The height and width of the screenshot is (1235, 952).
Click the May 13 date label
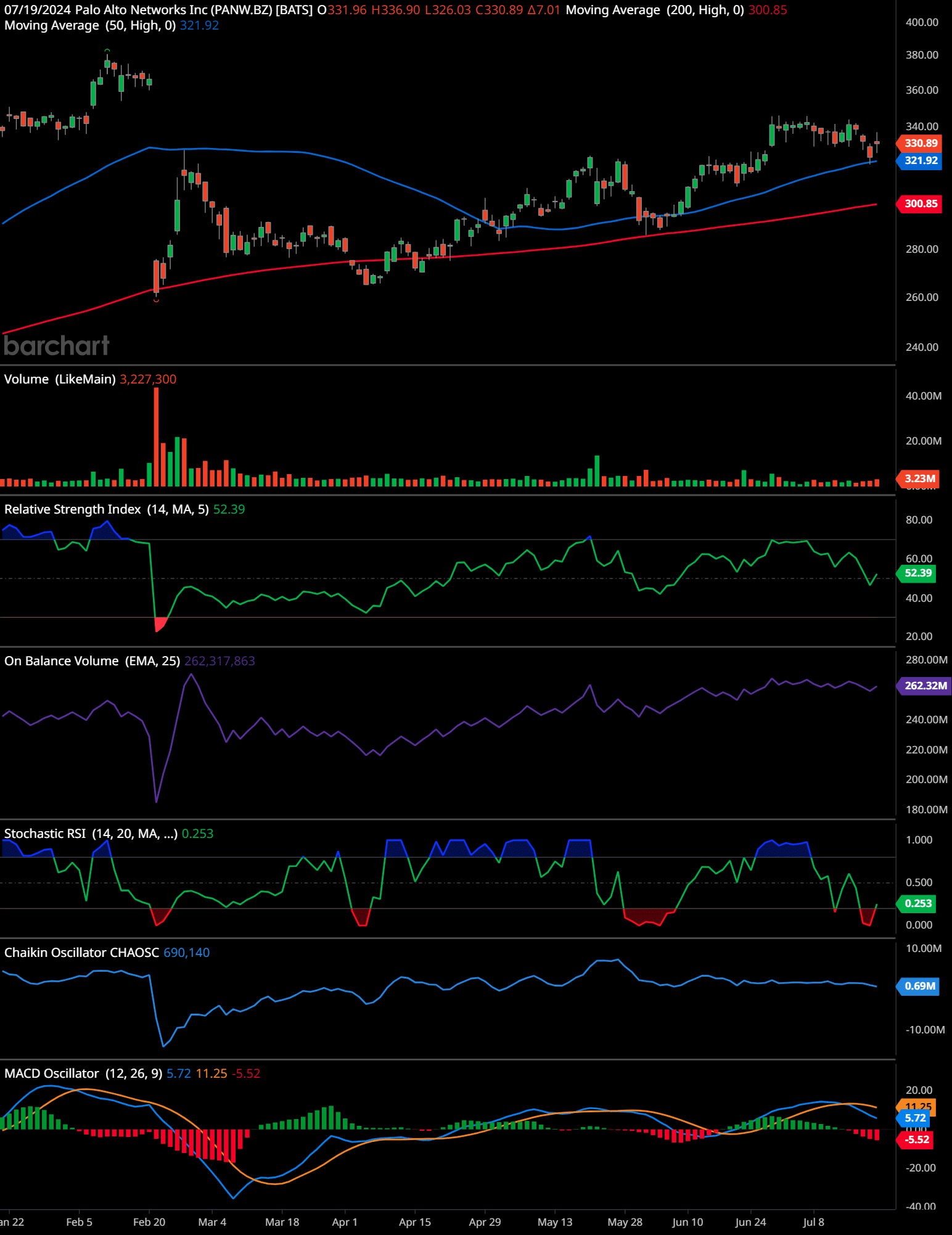tap(555, 1222)
